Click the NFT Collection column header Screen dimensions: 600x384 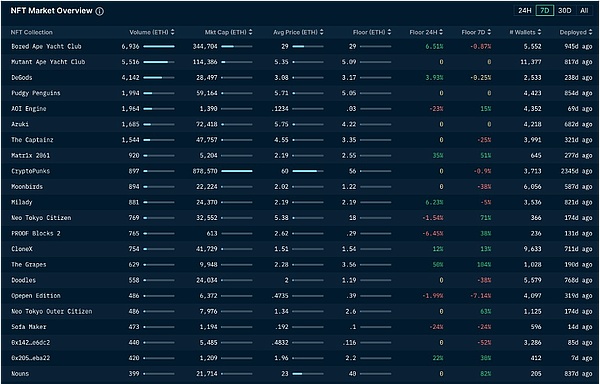[x=32, y=33]
